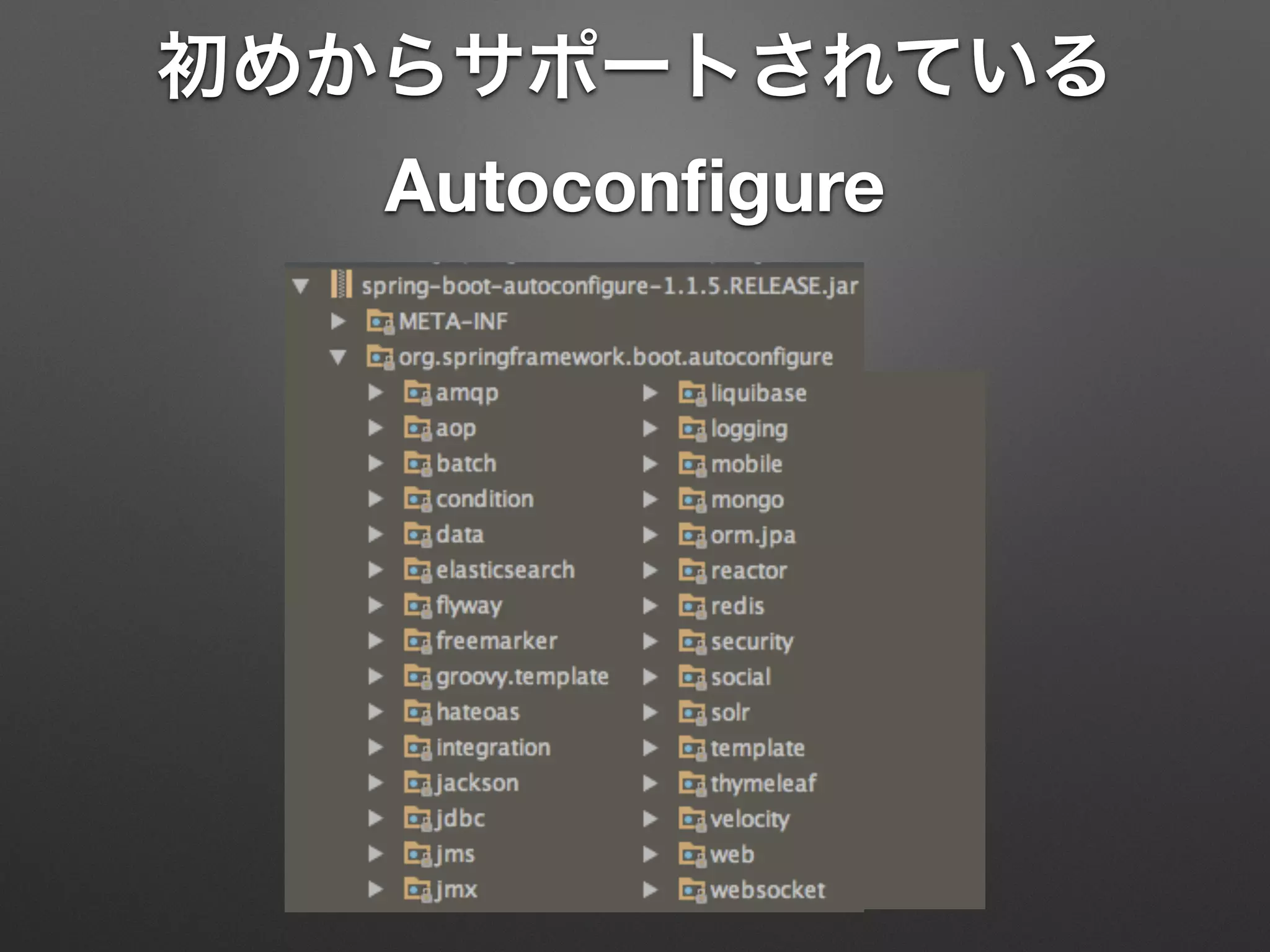The width and height of the screenshot is (1270, 952).
Task: Click the social package icon
Action: pos(692,677)
